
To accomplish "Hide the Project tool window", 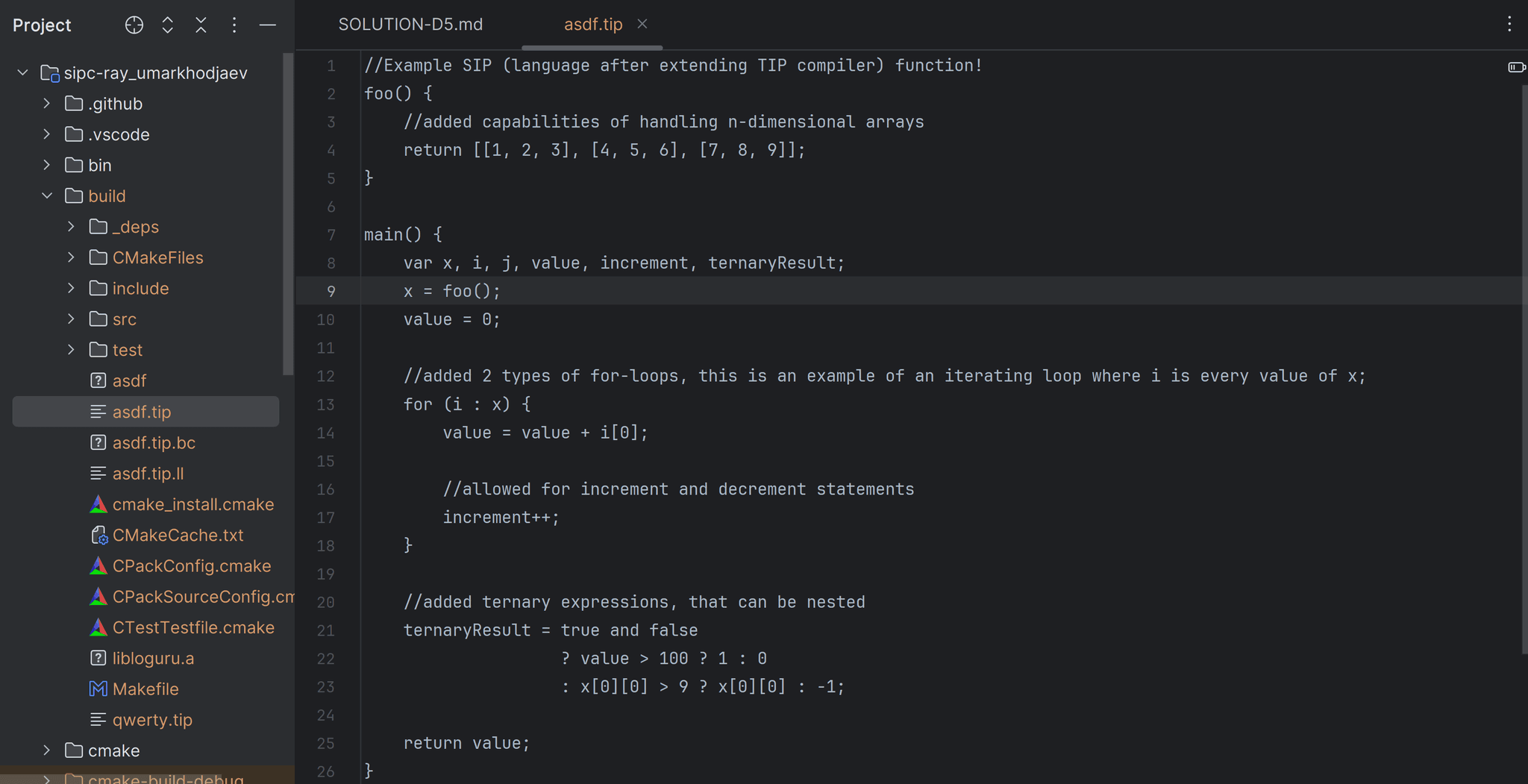I will point(267,25).
